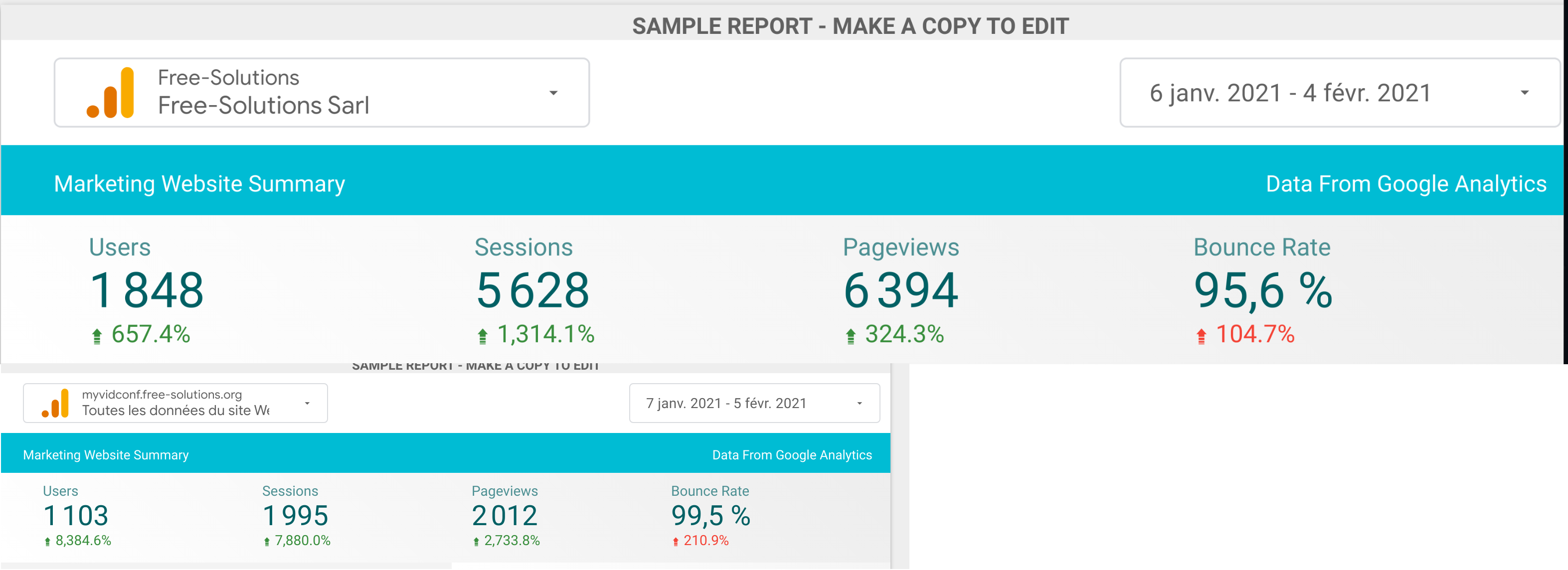
Task: Click the red up arrow beside 104.7%
Action: click(1202, 336)
